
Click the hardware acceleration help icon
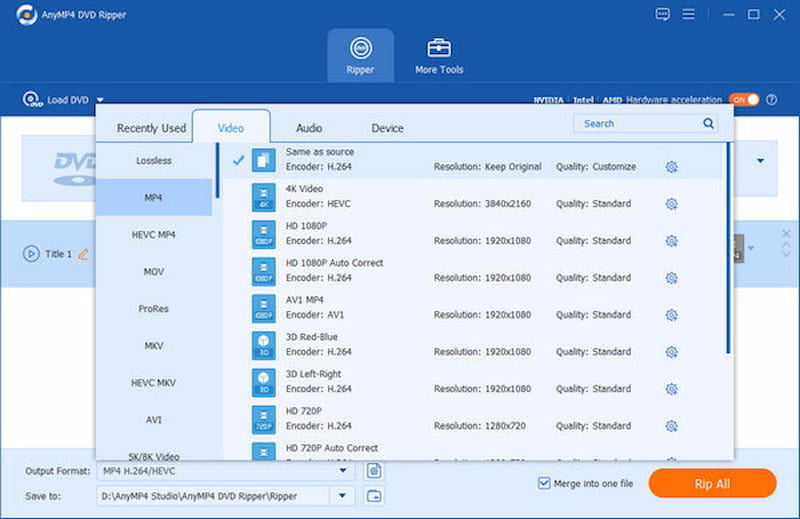pyautogui.click(x=771, y=100)
